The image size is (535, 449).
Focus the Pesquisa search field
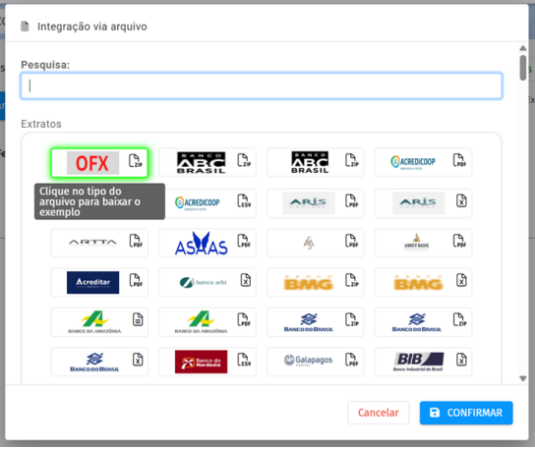click(261, 86)
